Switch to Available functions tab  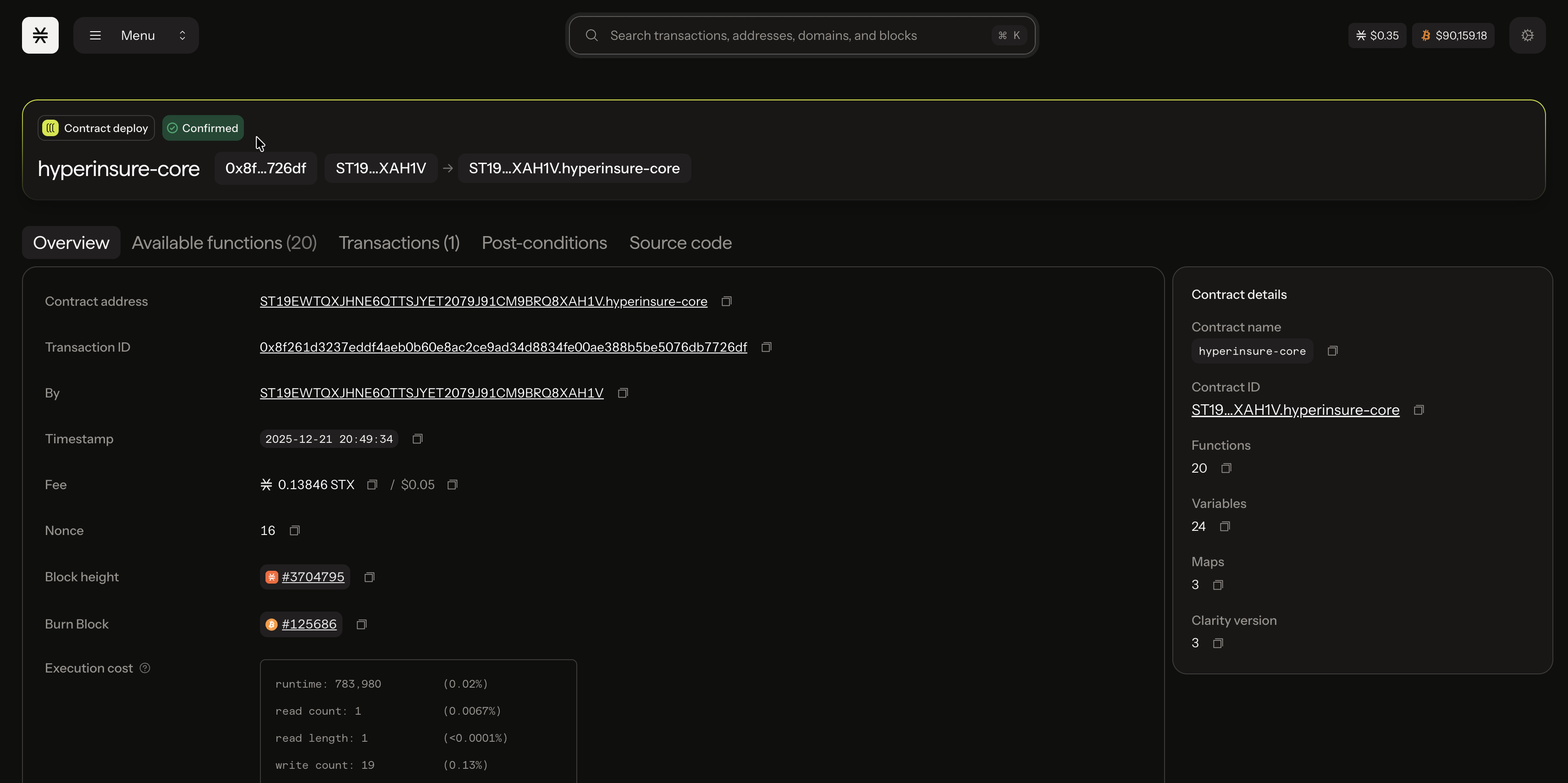pos(224,243)
